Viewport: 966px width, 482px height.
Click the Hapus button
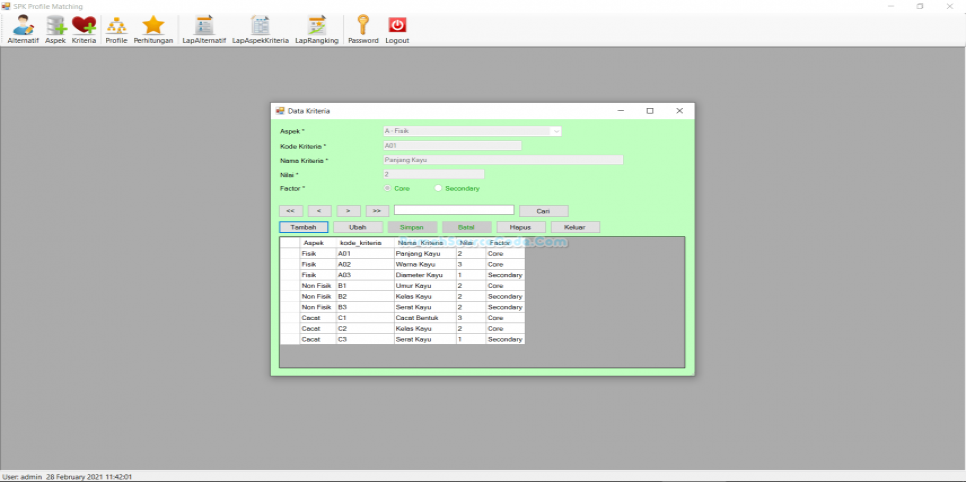coord(521,227)
